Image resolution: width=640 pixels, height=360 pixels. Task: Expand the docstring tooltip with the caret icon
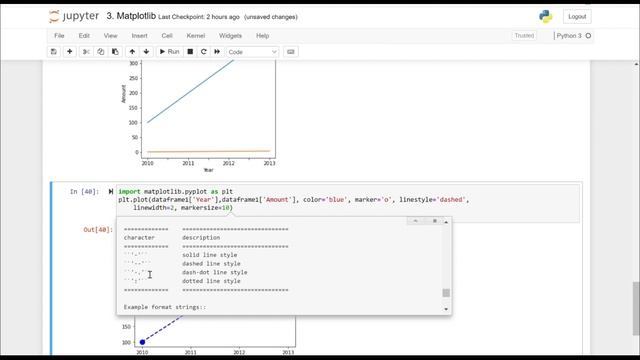[415, 221]
